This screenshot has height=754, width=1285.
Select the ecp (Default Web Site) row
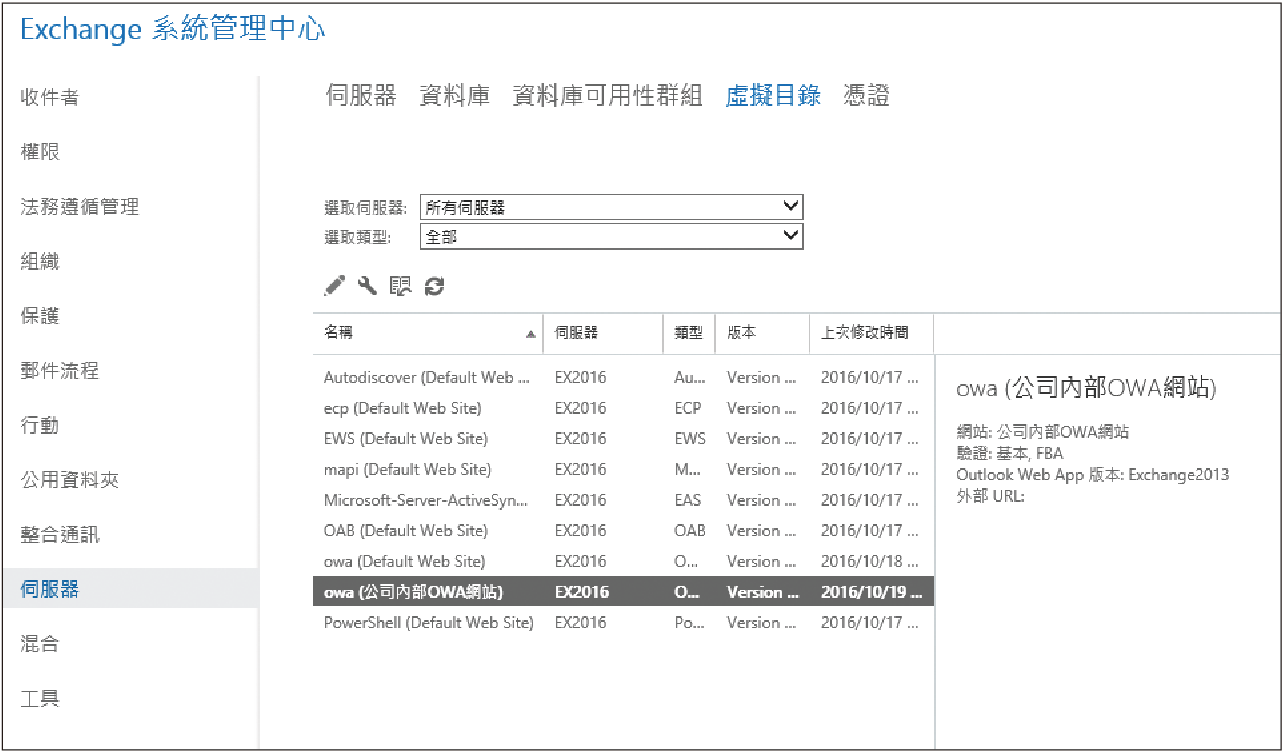pyautogui.click(x=623, y=408)
